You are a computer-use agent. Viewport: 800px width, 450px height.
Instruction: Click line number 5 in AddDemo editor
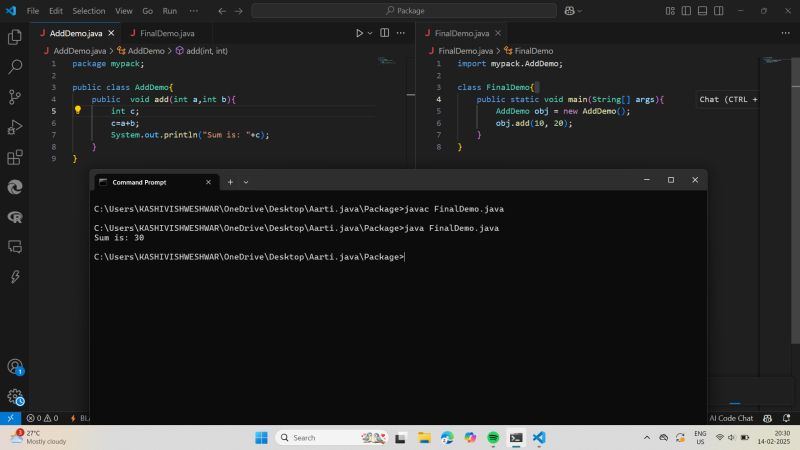click(x=54, y=111)
